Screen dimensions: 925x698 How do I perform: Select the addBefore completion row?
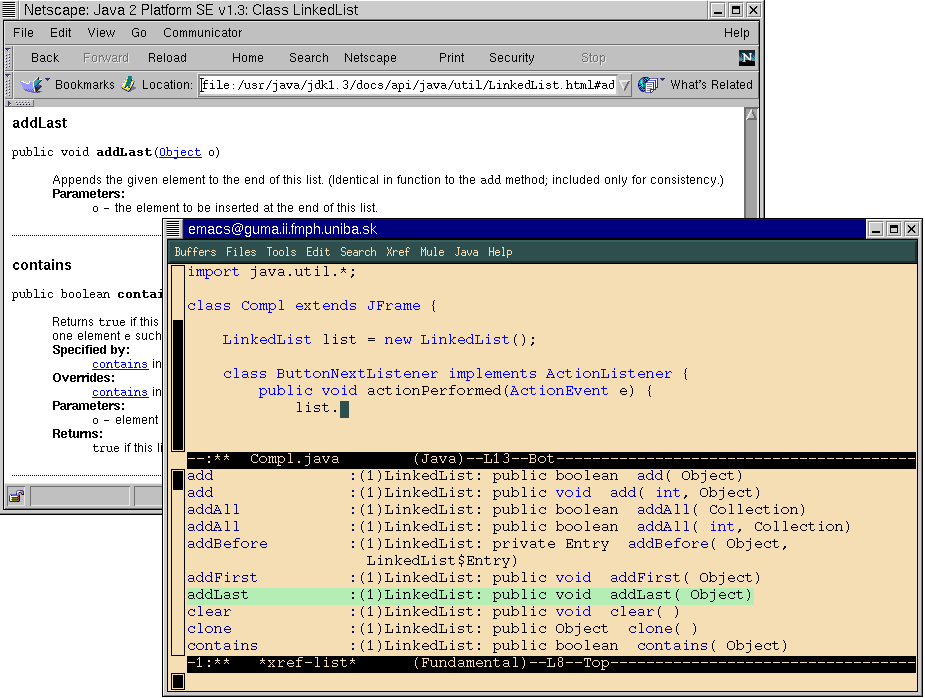[487, 552]
